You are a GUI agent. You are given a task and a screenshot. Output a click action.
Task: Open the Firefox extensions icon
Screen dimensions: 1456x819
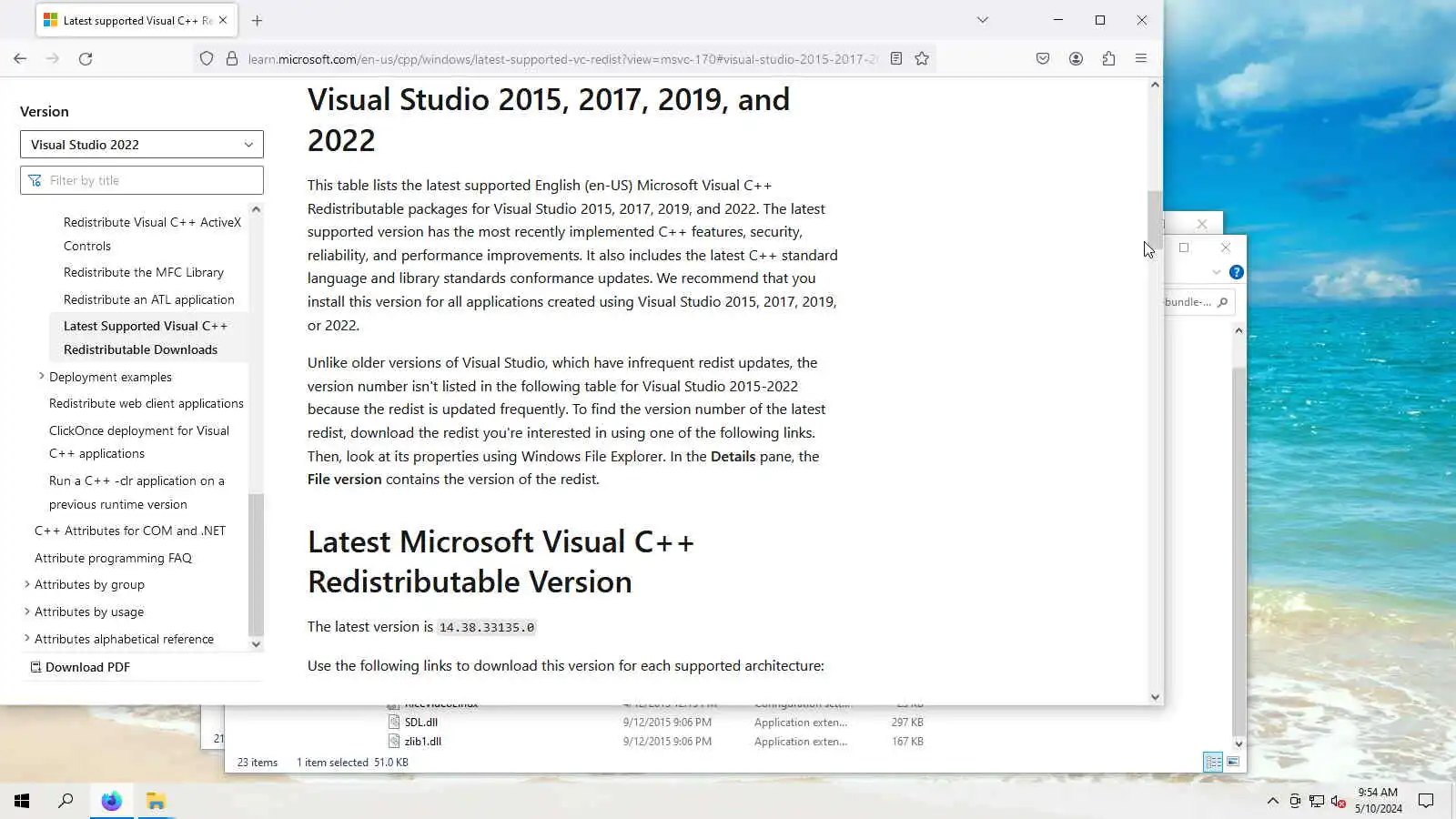tap(1108, 58)
